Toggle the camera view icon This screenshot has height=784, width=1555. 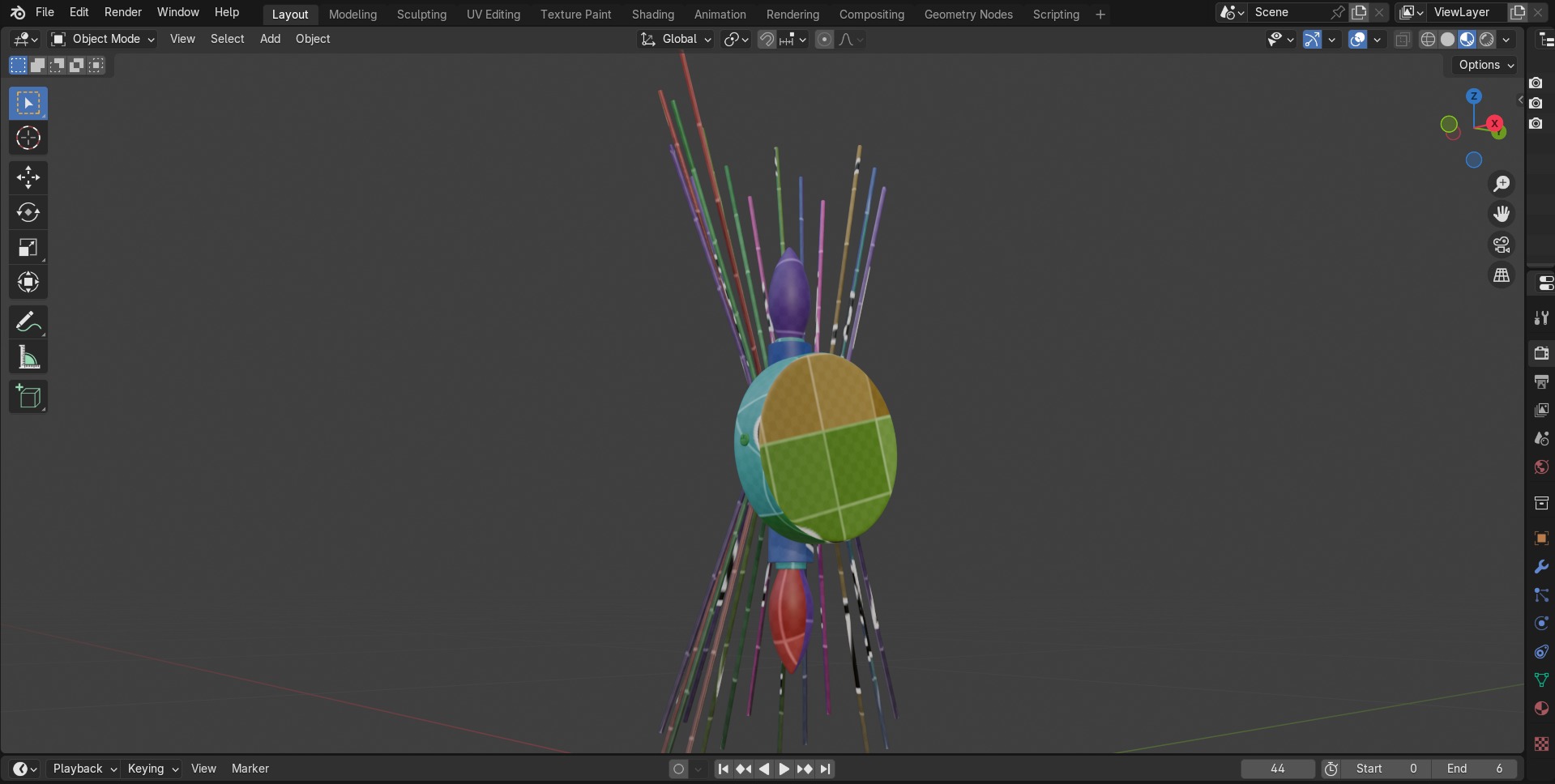(1502, 245)
